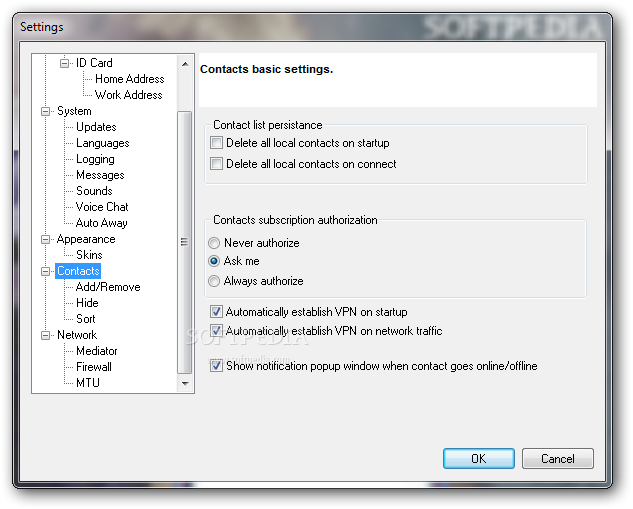The height and width of the screenshot is (509, 633).
Task: Collapse the Contacts tree node
Action: [x=46, y=271]
